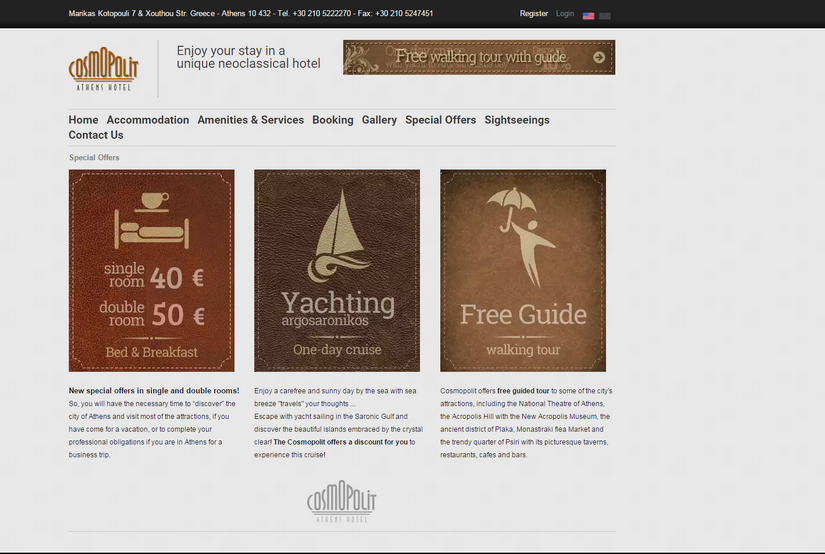The width and height of the screenshot is (825, 554).
Task: Open the Free Guide walking tour card
Action: (523, 270)
